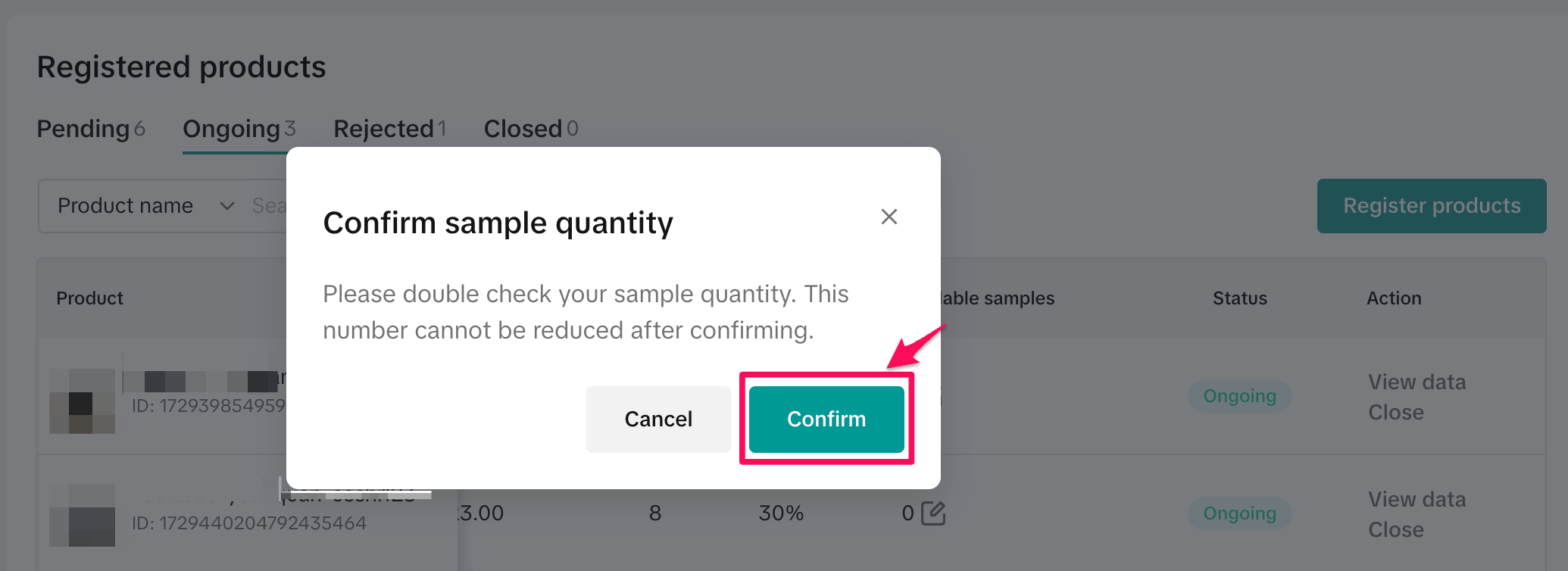Click the search input field
This screenshot has width=1568, height=571.
pyautogui.click(x=270, y=206)
